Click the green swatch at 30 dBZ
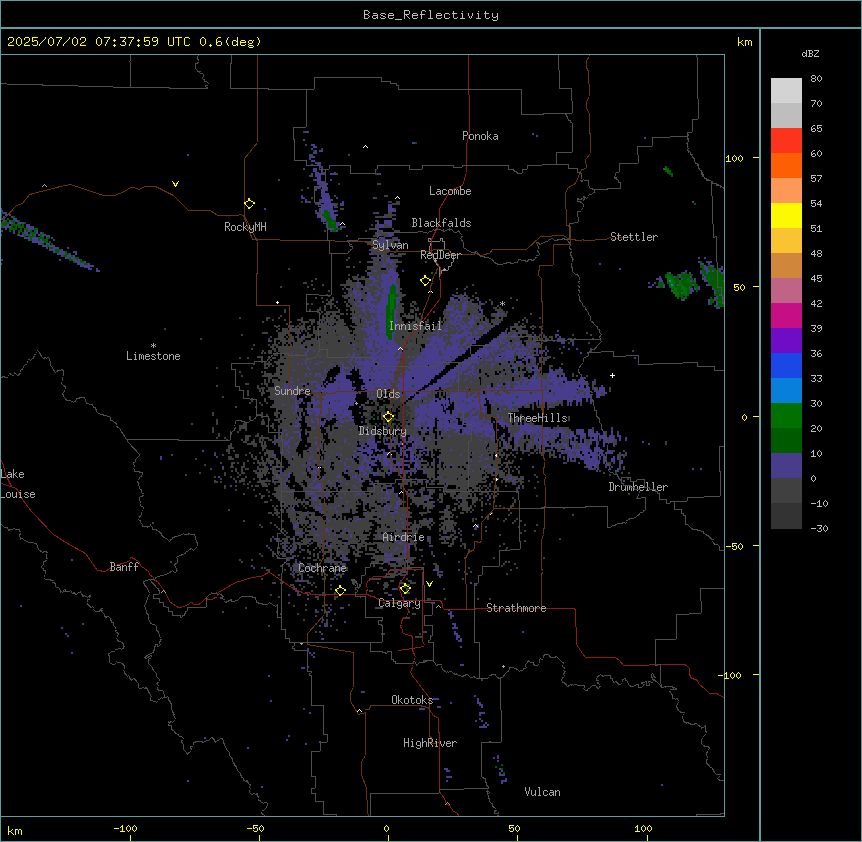Image resolution: width=862 pixels, height=842 pixels. 786,416
